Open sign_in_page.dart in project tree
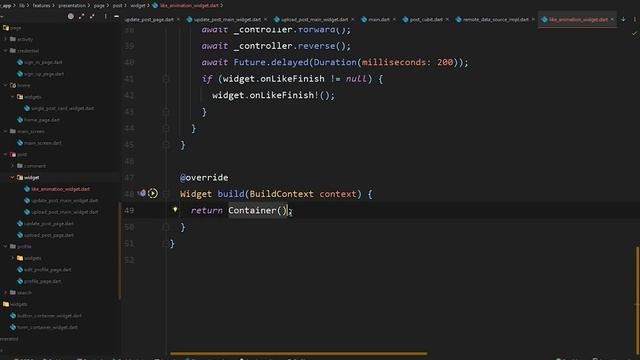Viewport: 640px width, 360px height. click(x=40, y=62)
